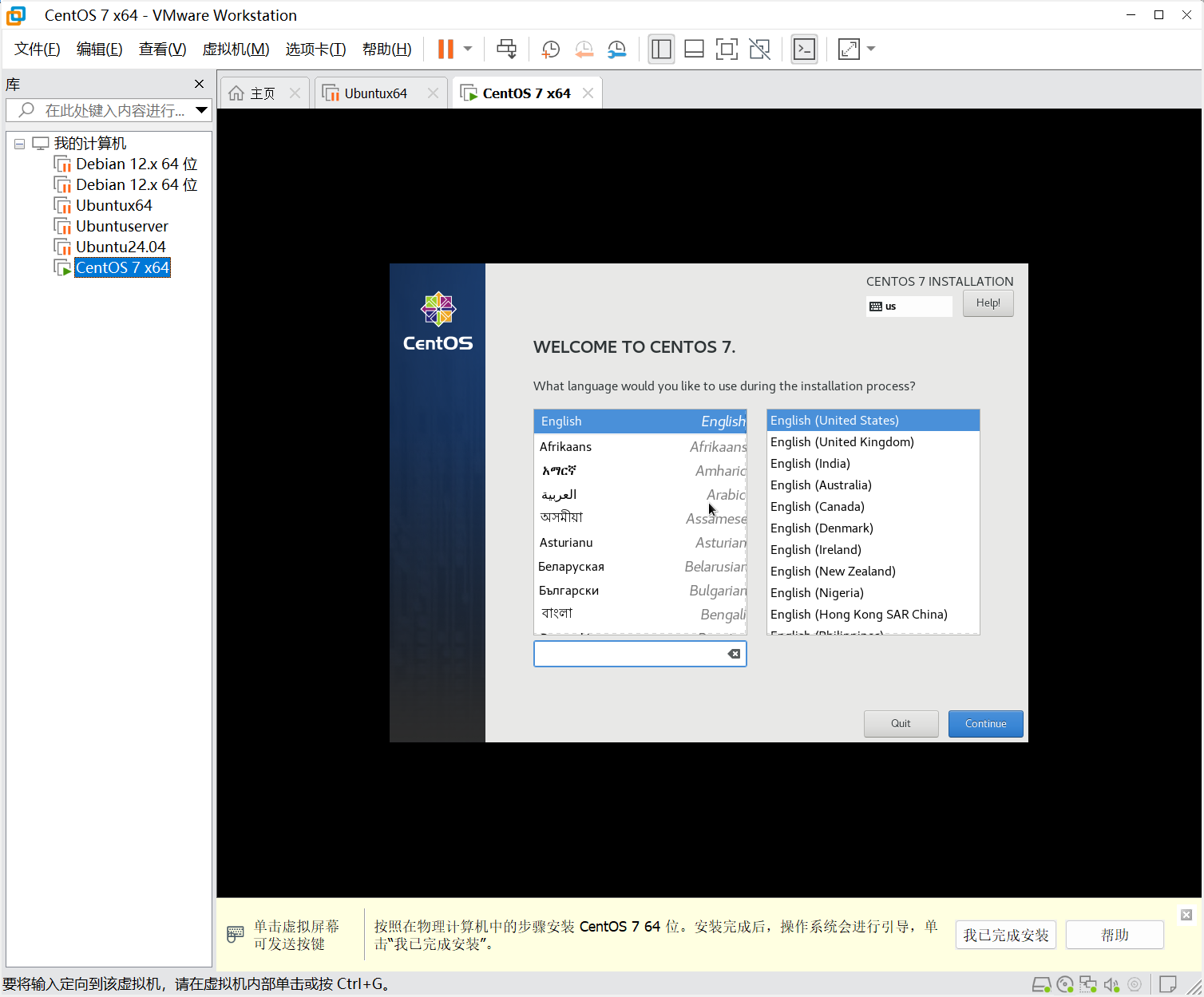
Task: Choose English (Australia) locale
Action: [x=873, y=485]
